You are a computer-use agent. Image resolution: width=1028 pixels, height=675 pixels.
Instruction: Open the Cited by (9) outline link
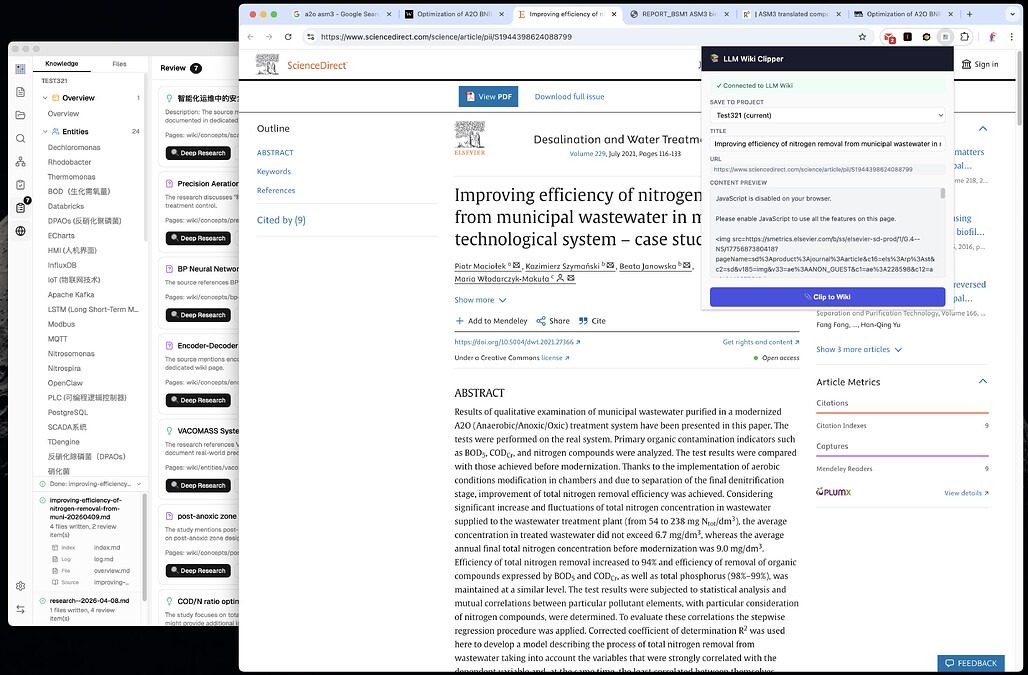[x=281, y=220]
